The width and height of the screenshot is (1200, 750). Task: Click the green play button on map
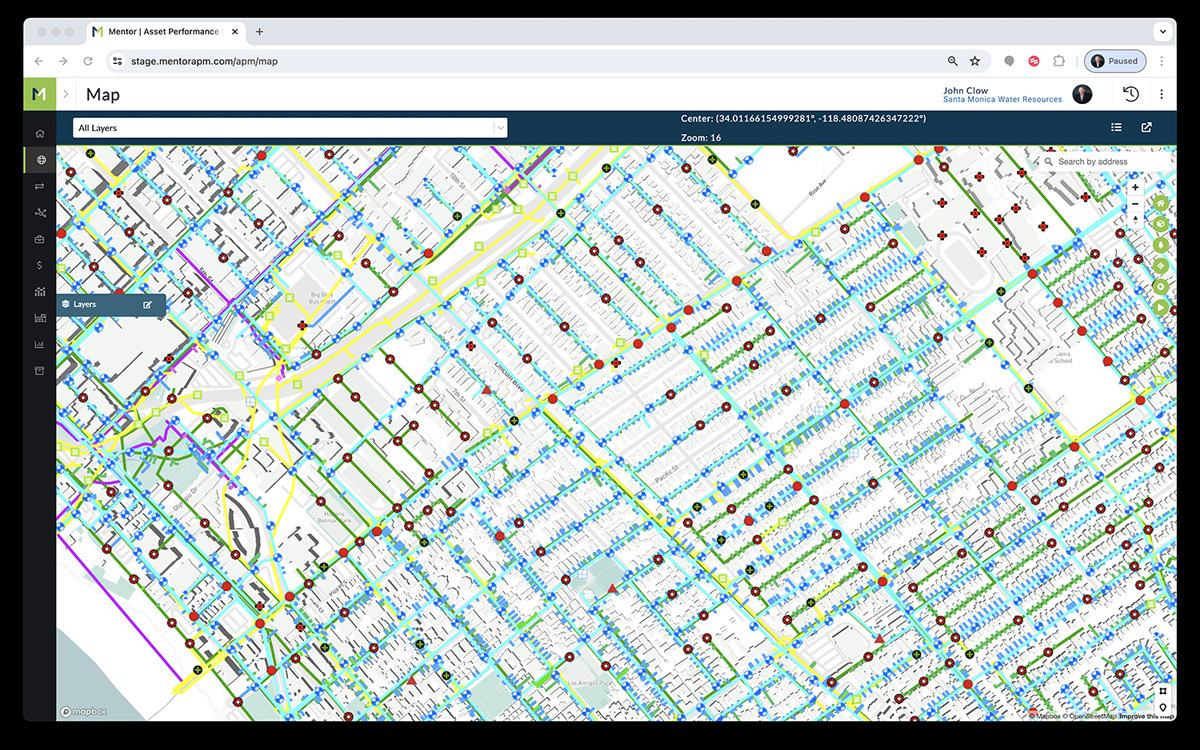click(x=1161, y=307)
